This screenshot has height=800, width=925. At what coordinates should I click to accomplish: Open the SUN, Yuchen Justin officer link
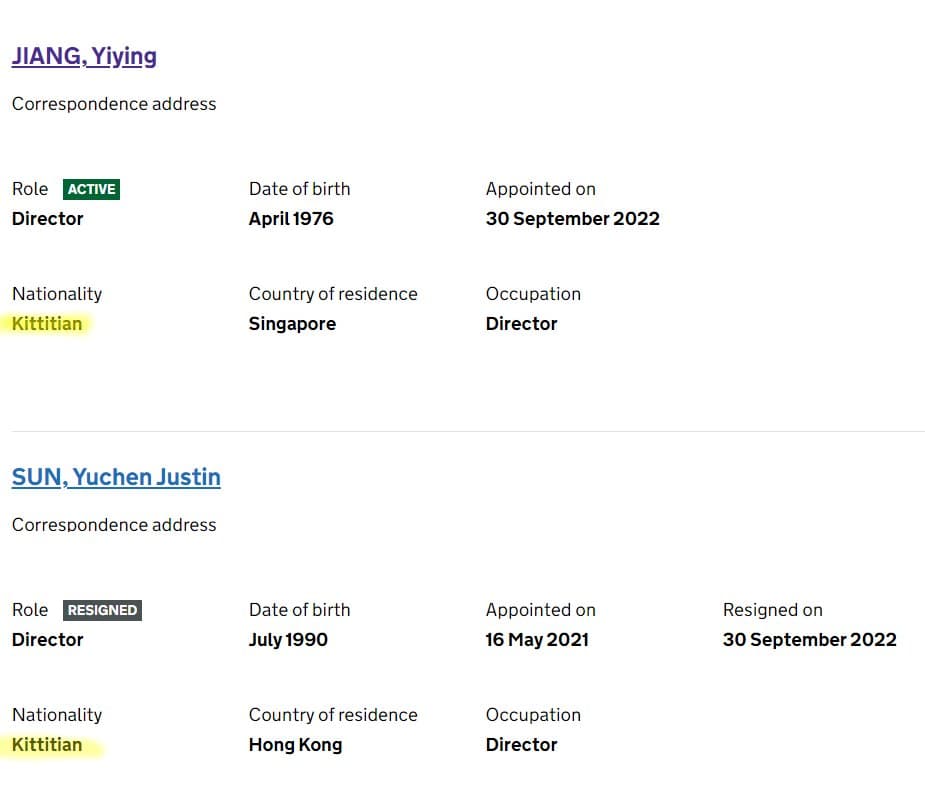tap(116, 477)
